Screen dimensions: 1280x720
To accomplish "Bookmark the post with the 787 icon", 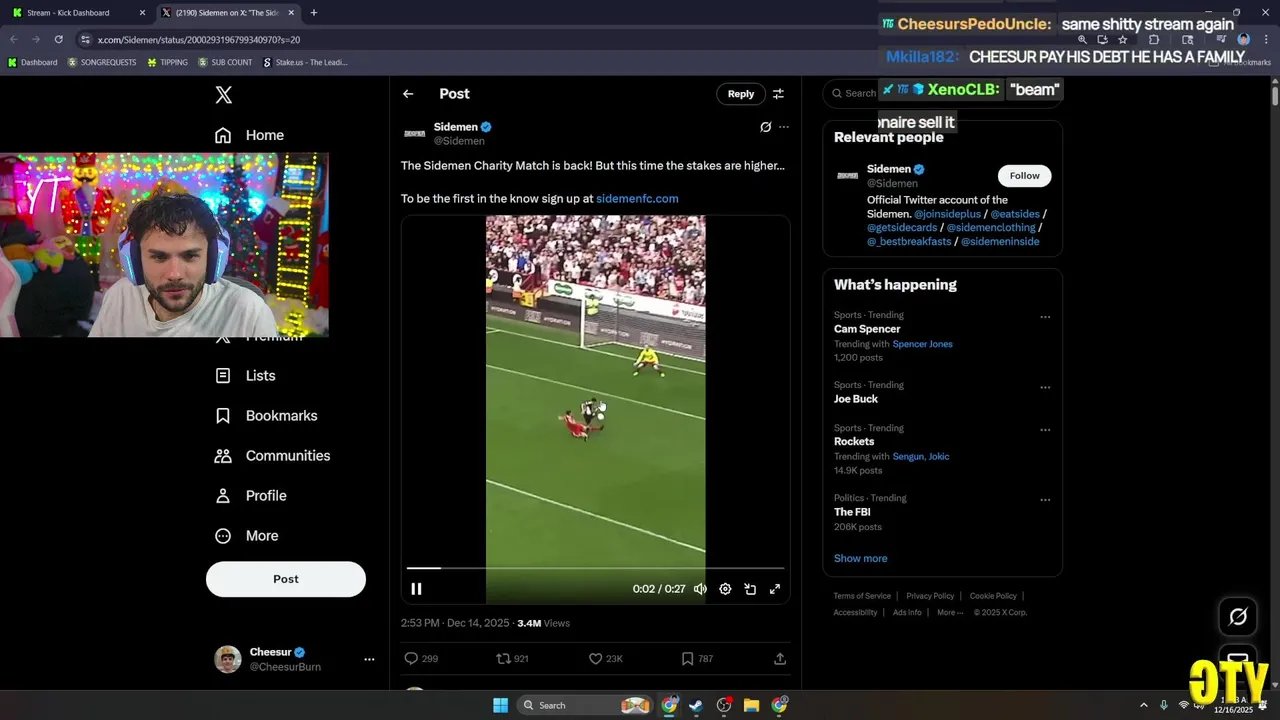I will pyautogui.click(x=697, y=659).
